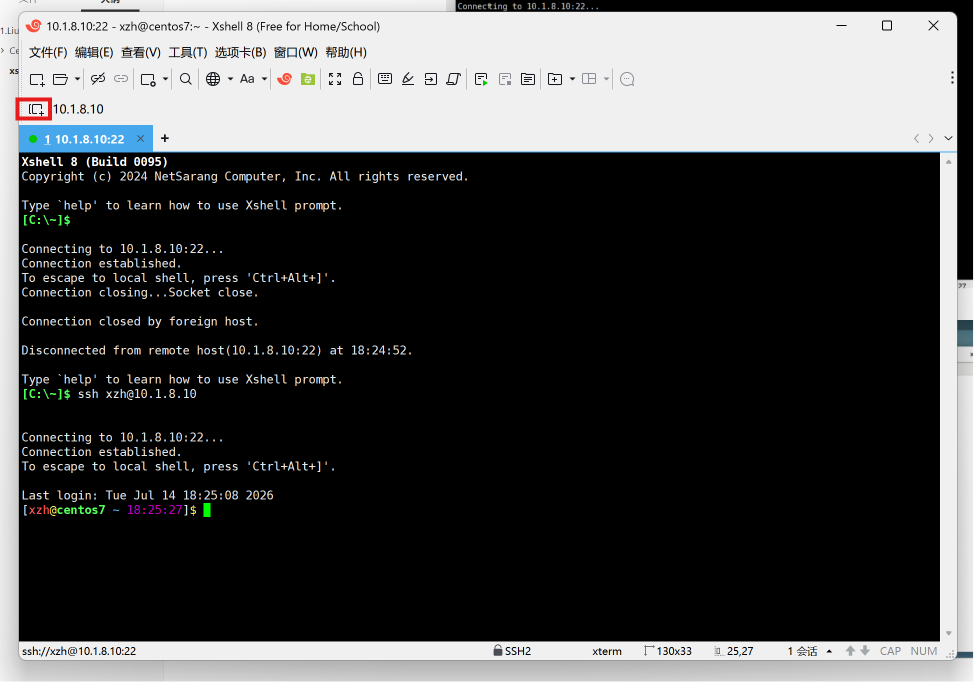This screenshot has width=974, height=682.
Task: Open the 编辑(E) menu
Action: [x=94, y=52]
